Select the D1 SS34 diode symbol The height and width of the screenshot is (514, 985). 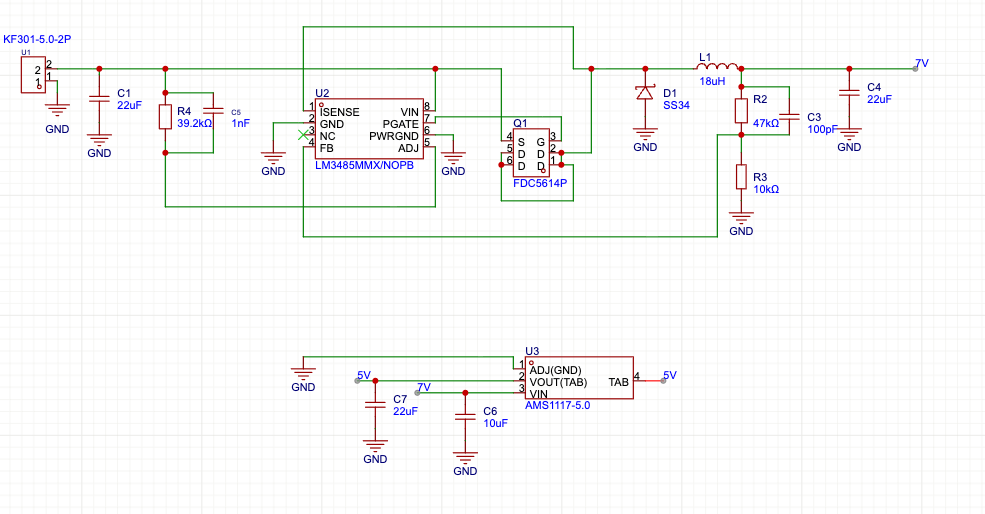click(645, 94)
